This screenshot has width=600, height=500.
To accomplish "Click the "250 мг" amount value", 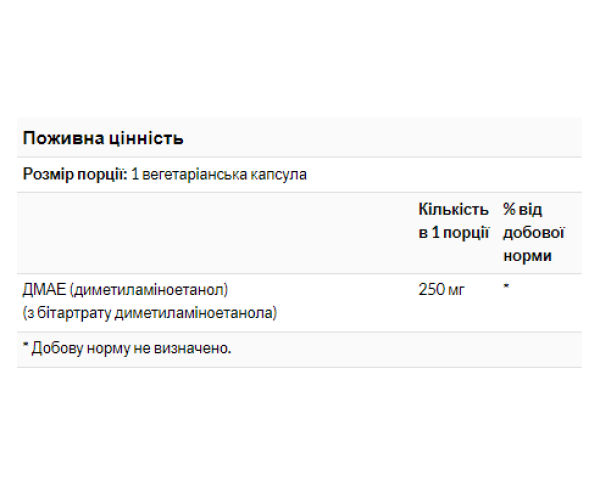I will (440, 290).
